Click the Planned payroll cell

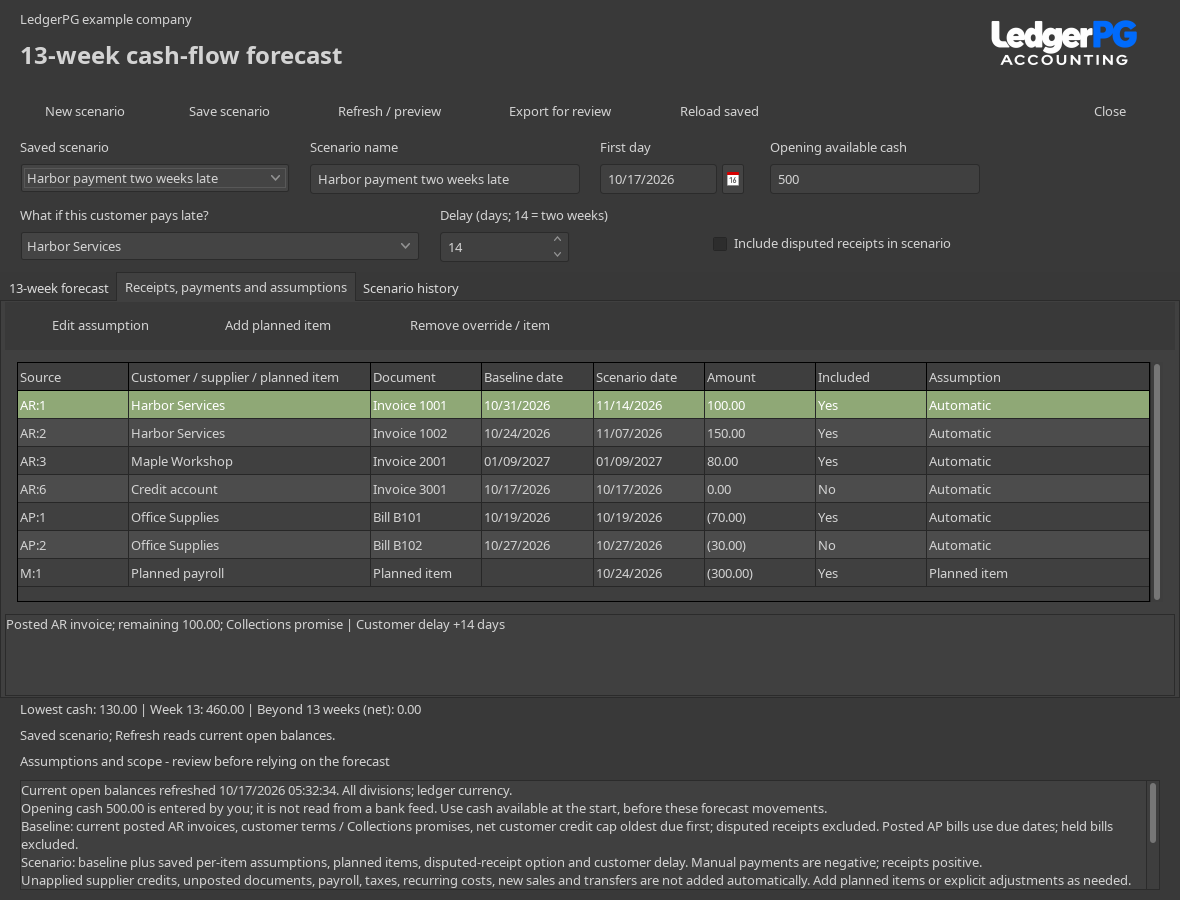pyautogui.click(x=249, y=573)
